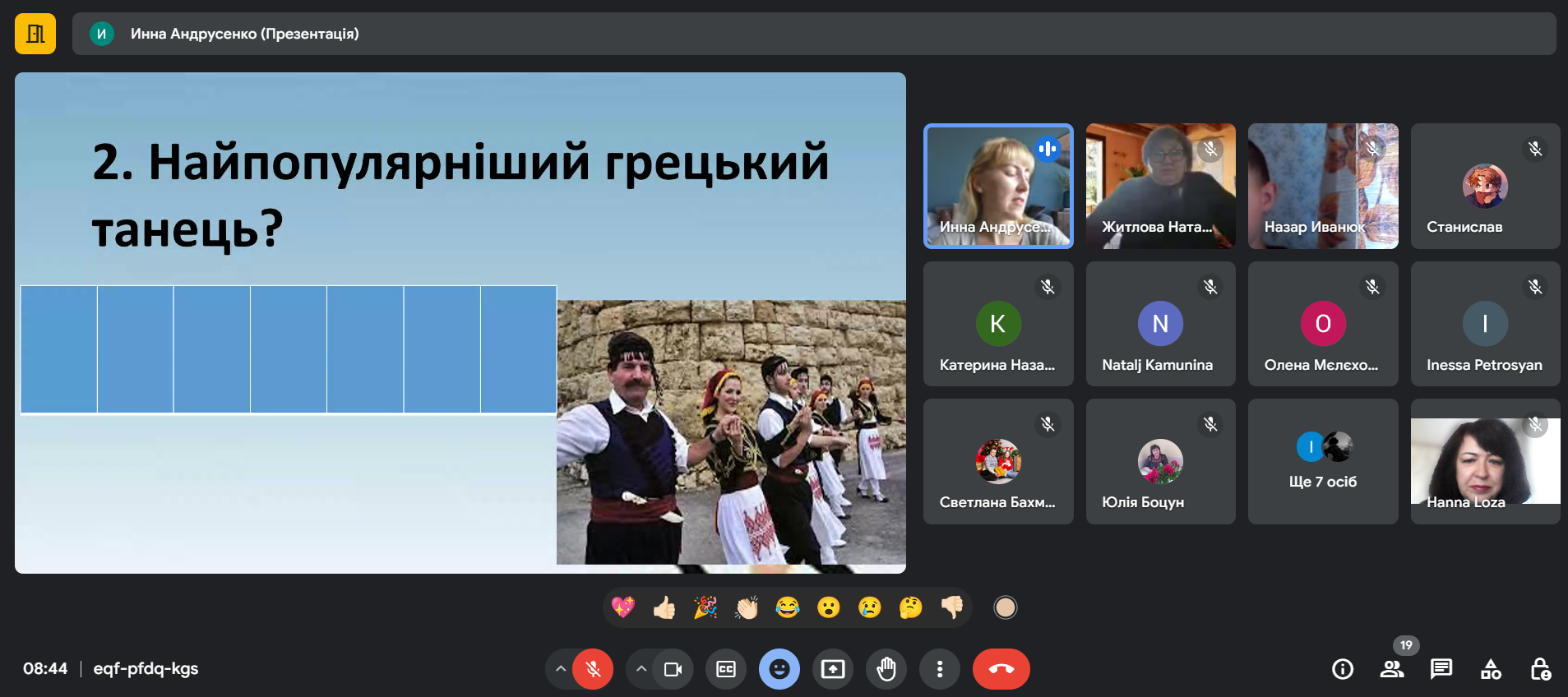Open meeting details info
Image resolution: width=1568 pixels, height=697 pixels.
(1343, 669)
